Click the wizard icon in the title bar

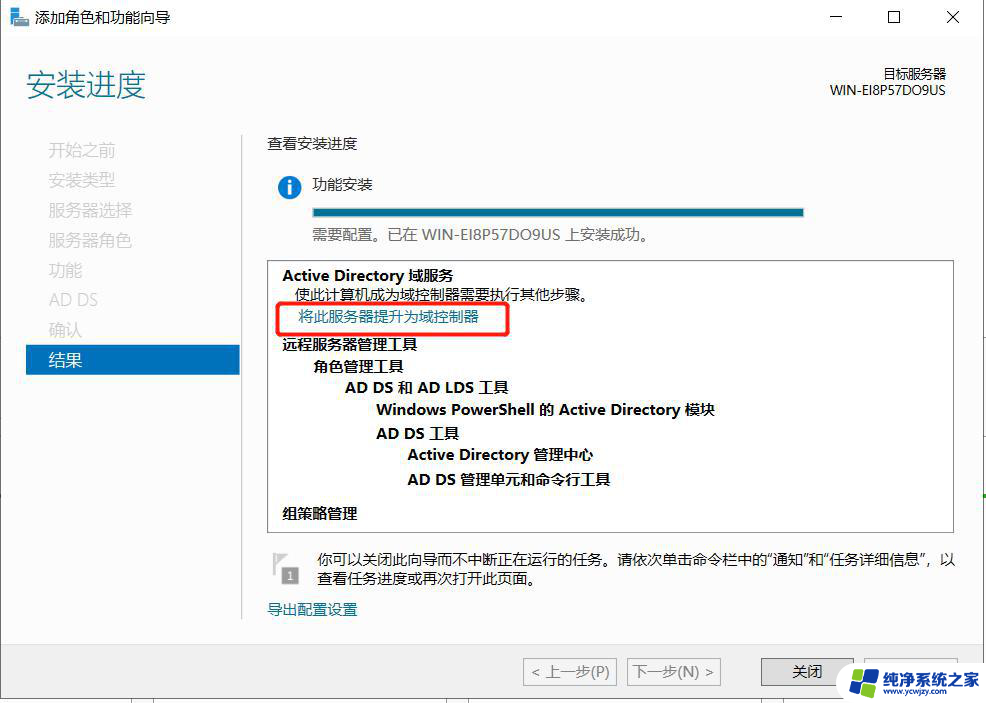click(x=19, y=17)
